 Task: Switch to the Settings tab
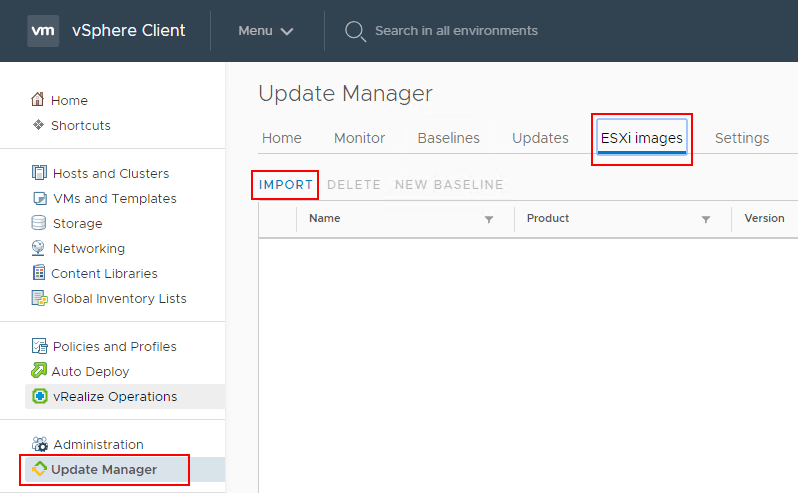point(742,138)
